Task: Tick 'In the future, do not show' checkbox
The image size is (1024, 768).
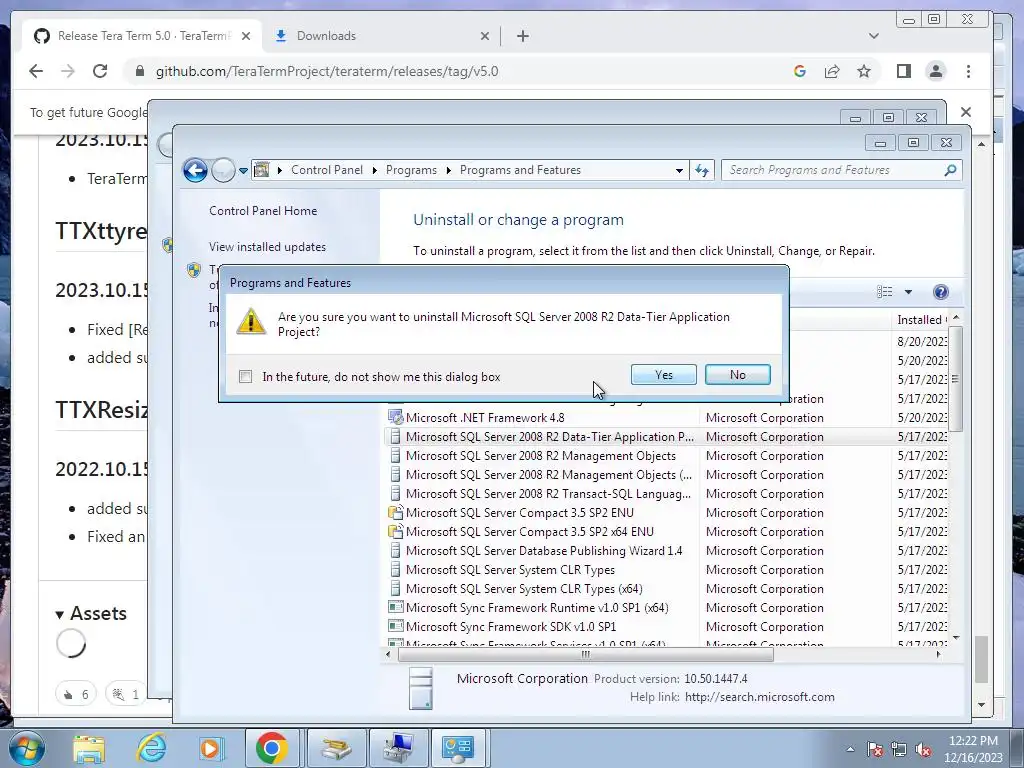Action: 246,377
